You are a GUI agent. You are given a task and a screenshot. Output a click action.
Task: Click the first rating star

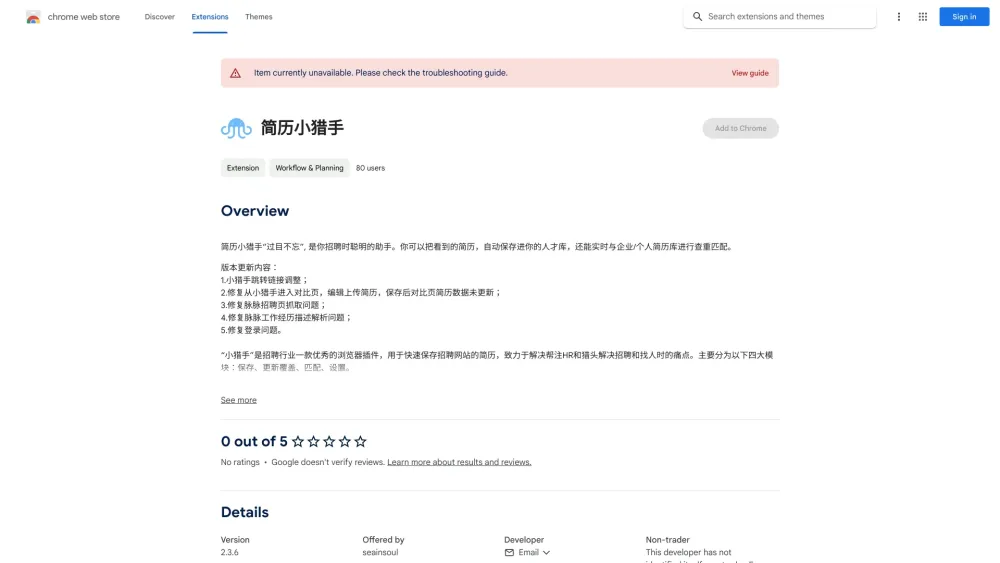pos(298,442)
